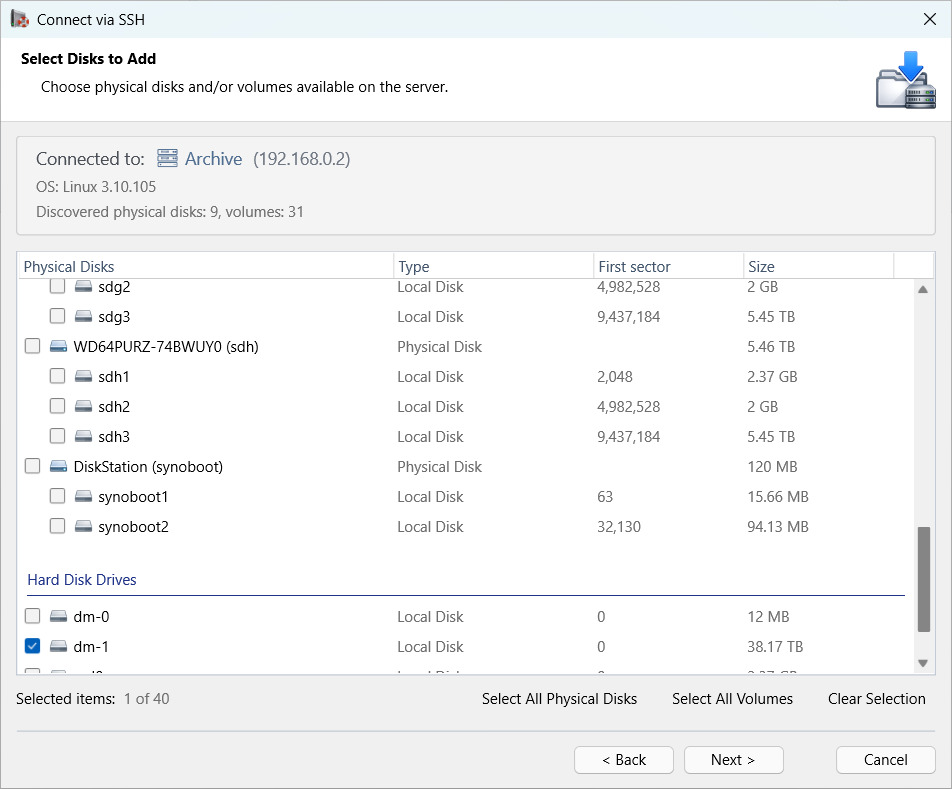This screenshot has width=952, height=789.
Task: Click the dm-1 disk icon
Action: coord(58,646)
